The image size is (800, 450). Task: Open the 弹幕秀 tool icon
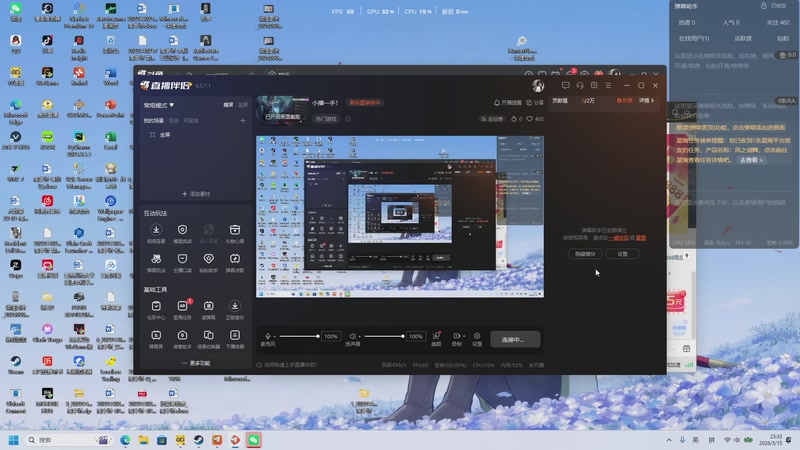(156, 335)
